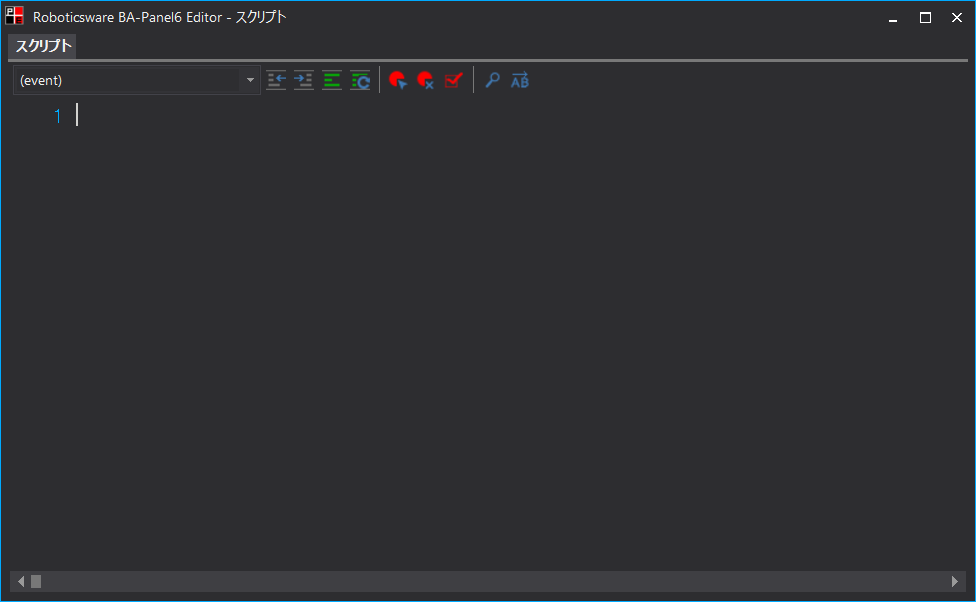Click the left horizontal scroll arrow
Screen dimensions: 976x602
click(21, 581)
